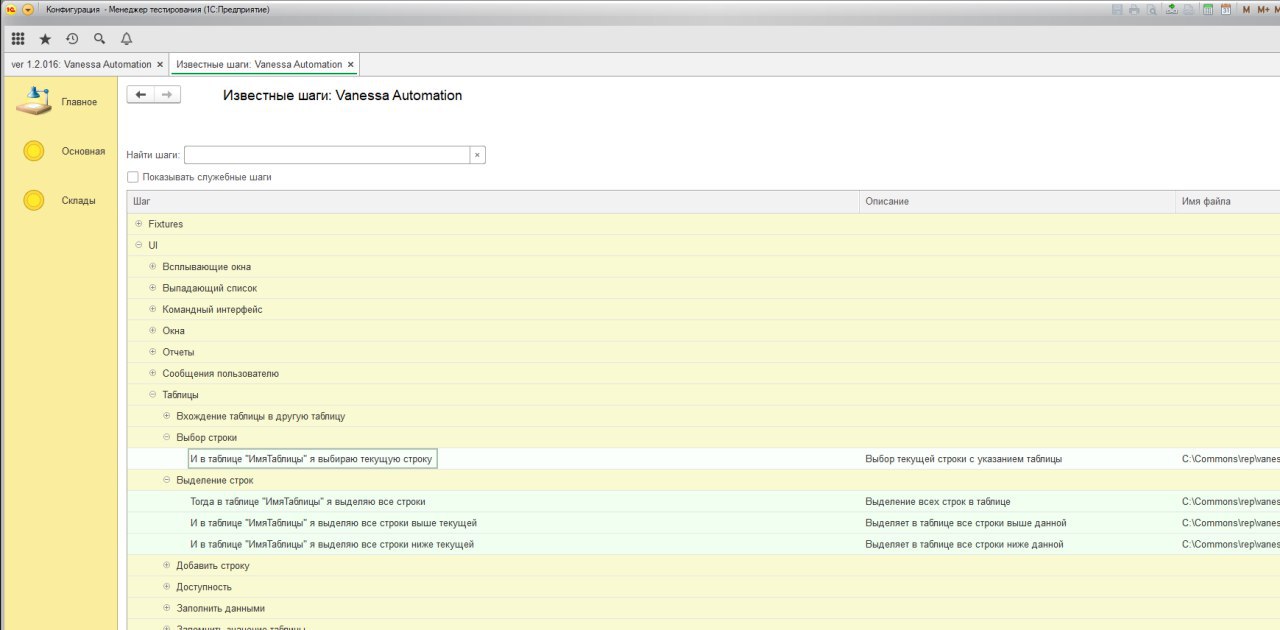
Task: Open the Склады section in sidebar
Action: [x=60, y=200]
